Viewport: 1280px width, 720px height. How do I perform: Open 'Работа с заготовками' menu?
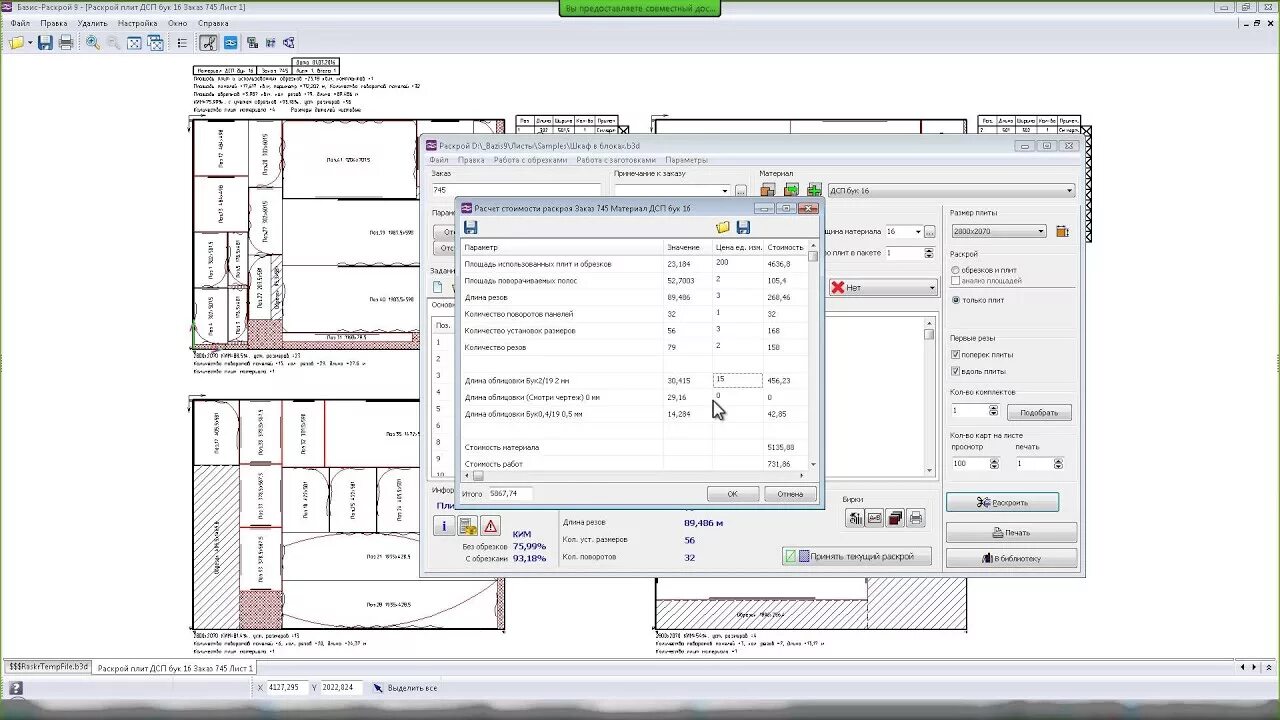[x=616, y=160]
